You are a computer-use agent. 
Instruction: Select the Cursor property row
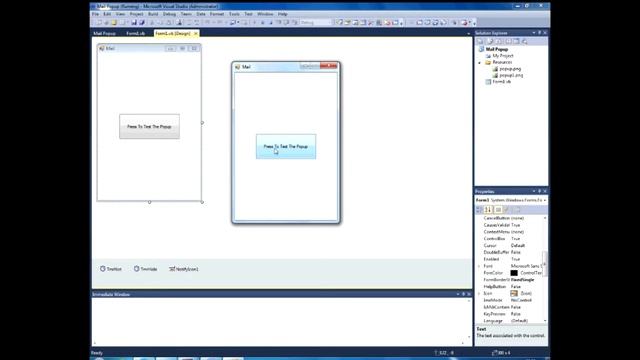pyautogui.click(x=512, y=246)
